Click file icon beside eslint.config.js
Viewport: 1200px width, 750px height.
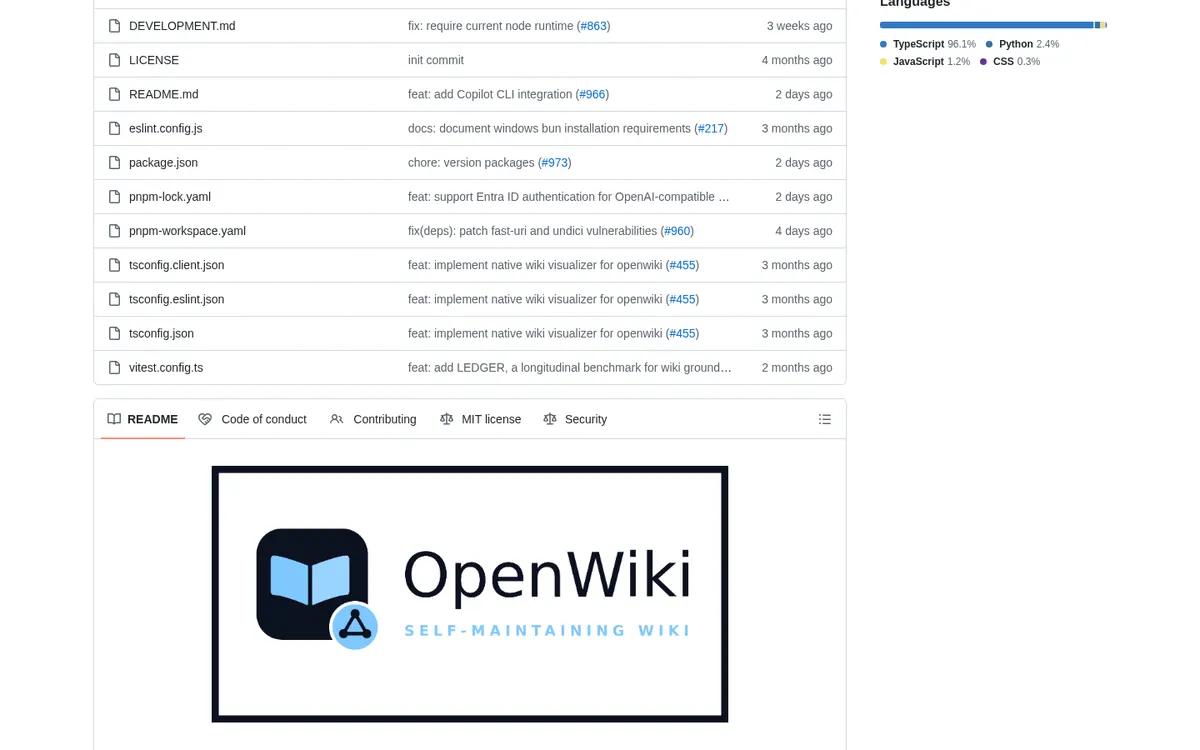115,128
